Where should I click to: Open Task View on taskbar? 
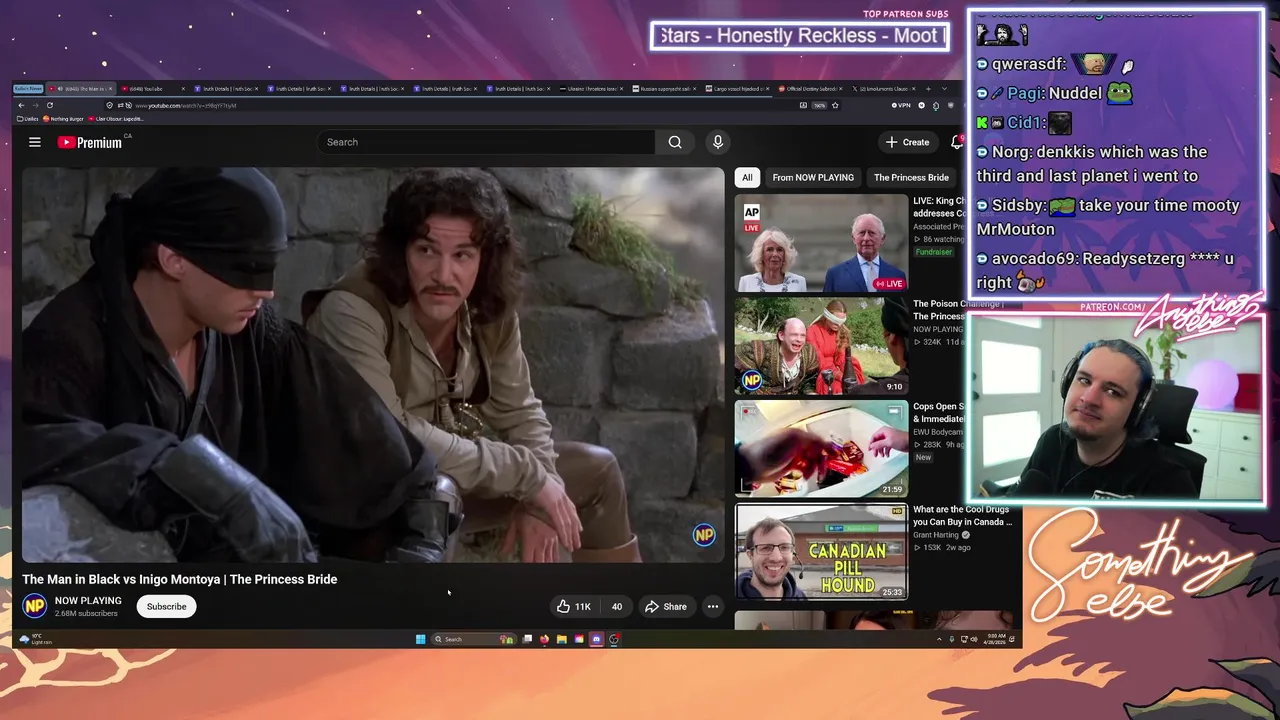(x=527, y=639)
